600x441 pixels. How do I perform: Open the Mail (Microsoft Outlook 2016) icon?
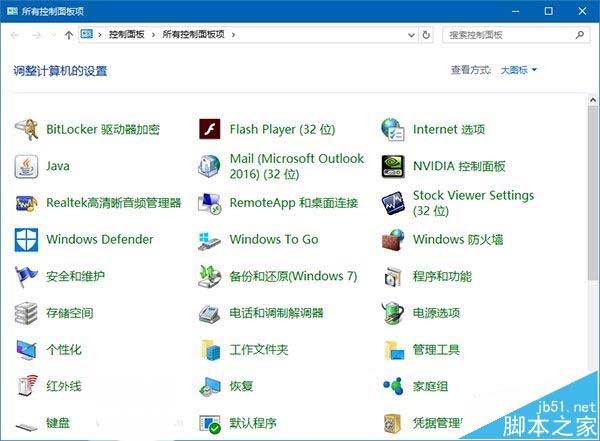(209, 166)
